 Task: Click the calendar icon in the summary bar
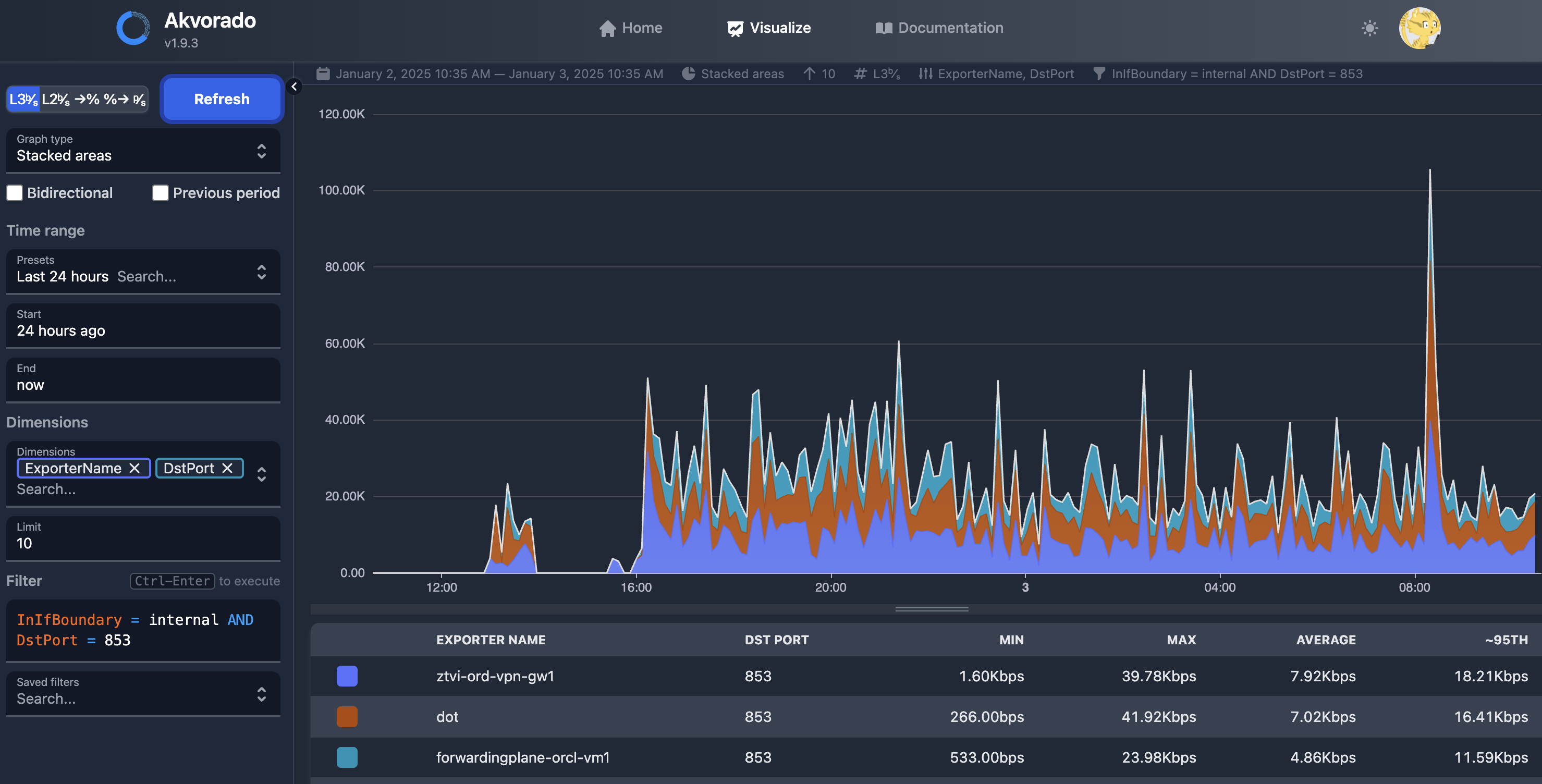pyautogui.click(x=323, y=73)
